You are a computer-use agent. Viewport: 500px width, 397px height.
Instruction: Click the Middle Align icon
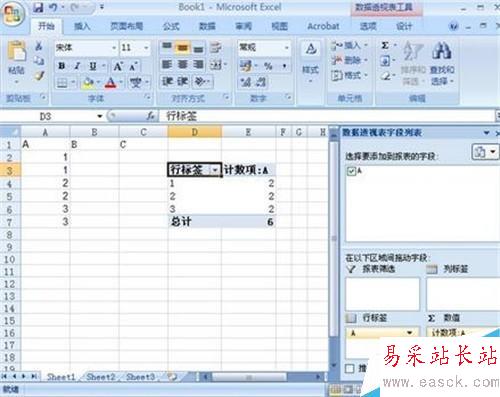pyautogui.click(x=182, y=48)
